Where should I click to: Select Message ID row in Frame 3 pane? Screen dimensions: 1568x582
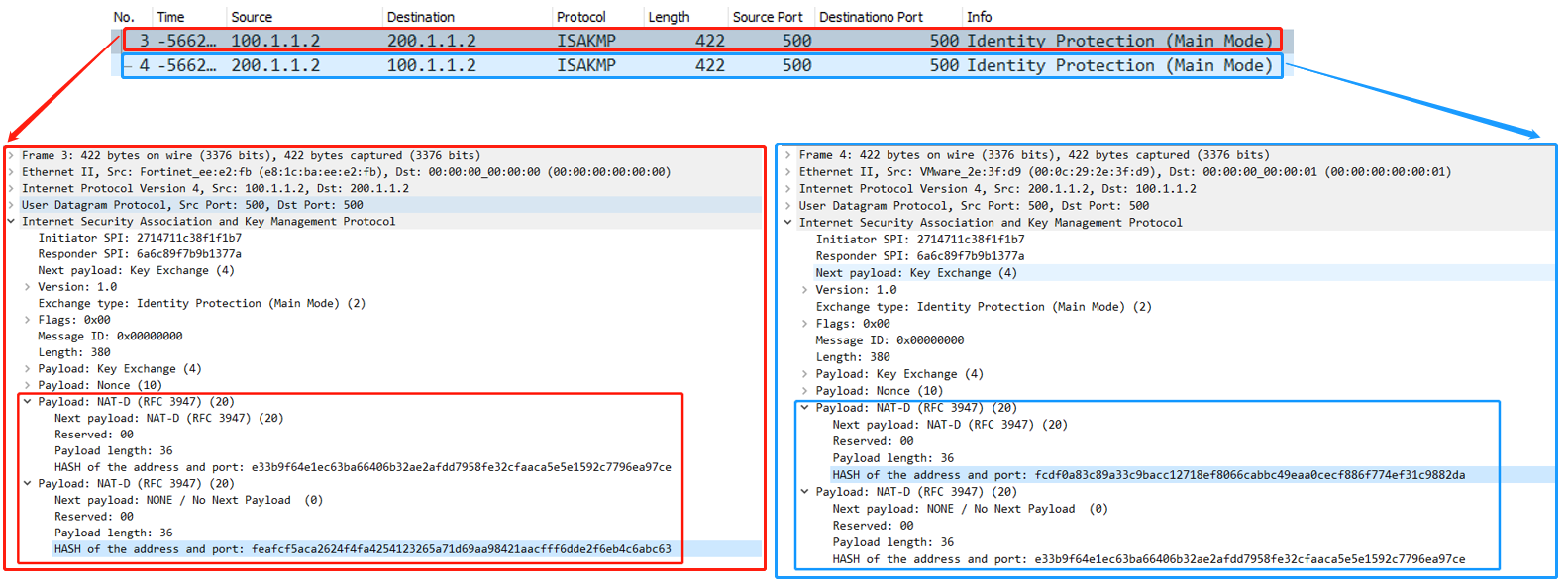click(x=110, y=337)
